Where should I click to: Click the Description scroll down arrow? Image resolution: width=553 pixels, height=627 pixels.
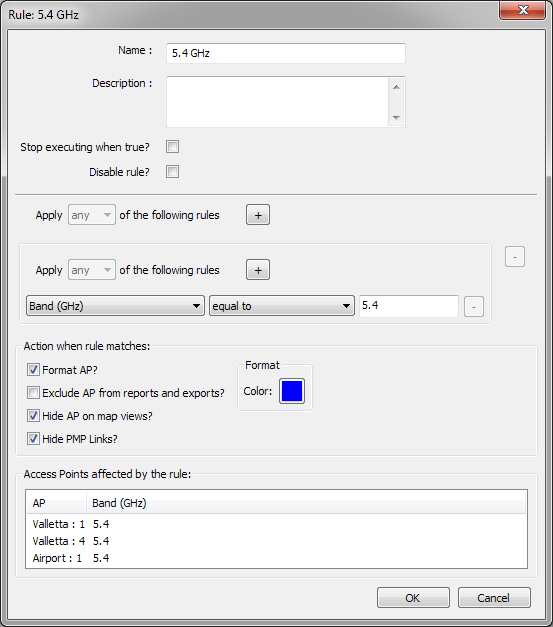click(x=396, y=117)
